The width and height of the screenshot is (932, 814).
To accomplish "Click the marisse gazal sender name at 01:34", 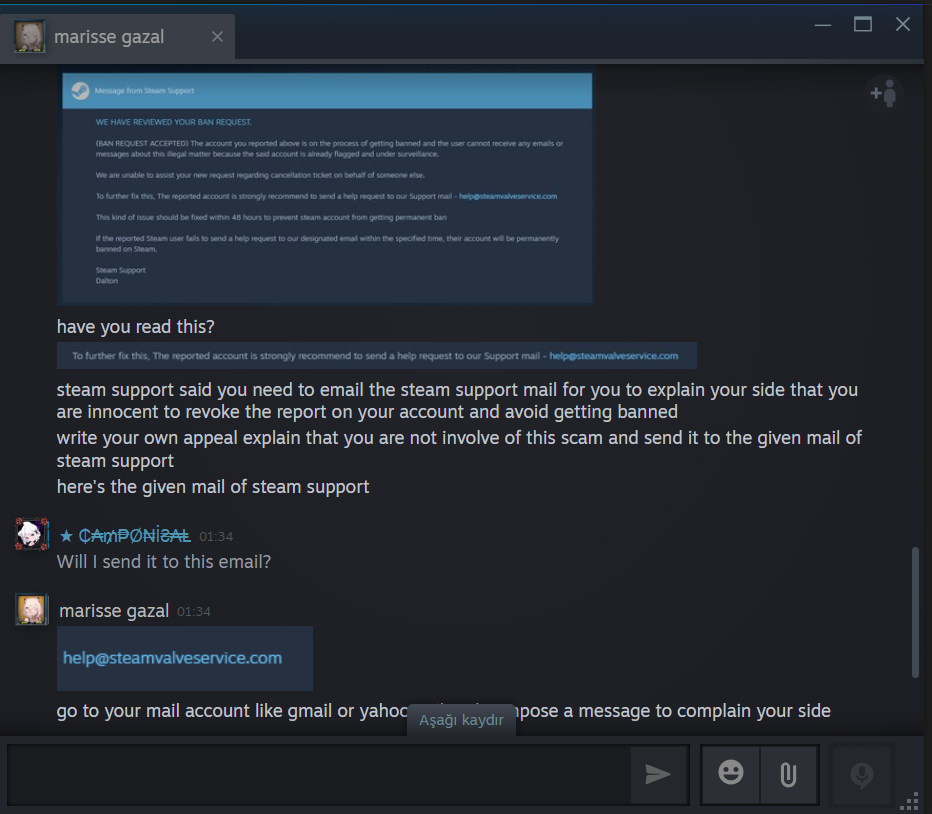I will click(x=114, y=611).
